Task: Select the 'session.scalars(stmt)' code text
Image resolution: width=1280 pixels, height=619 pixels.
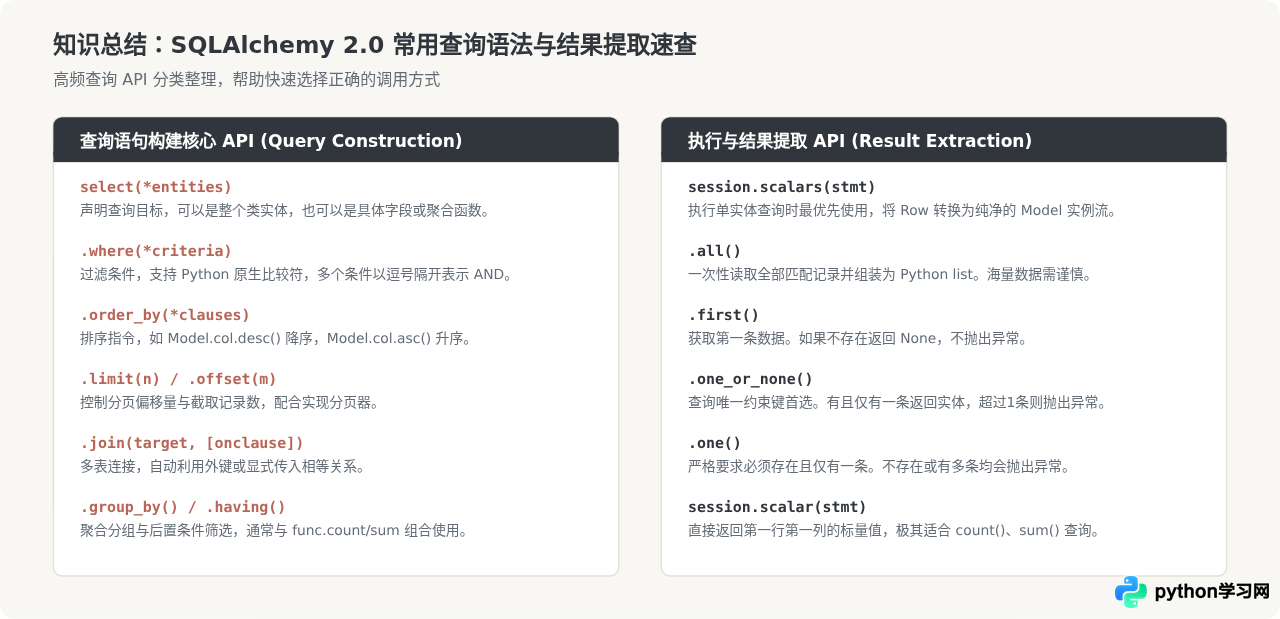Action: pyautogui.click(x=782, y=187)
